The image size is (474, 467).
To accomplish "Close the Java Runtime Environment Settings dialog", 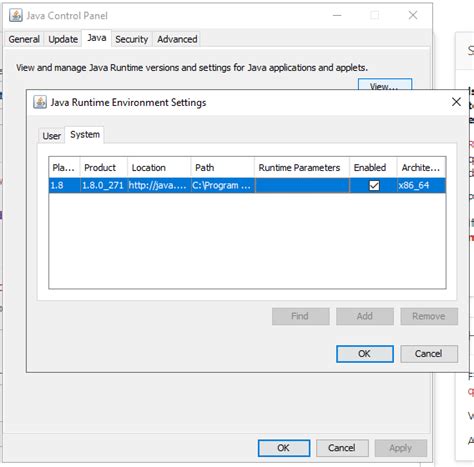I will click(456, 102).
